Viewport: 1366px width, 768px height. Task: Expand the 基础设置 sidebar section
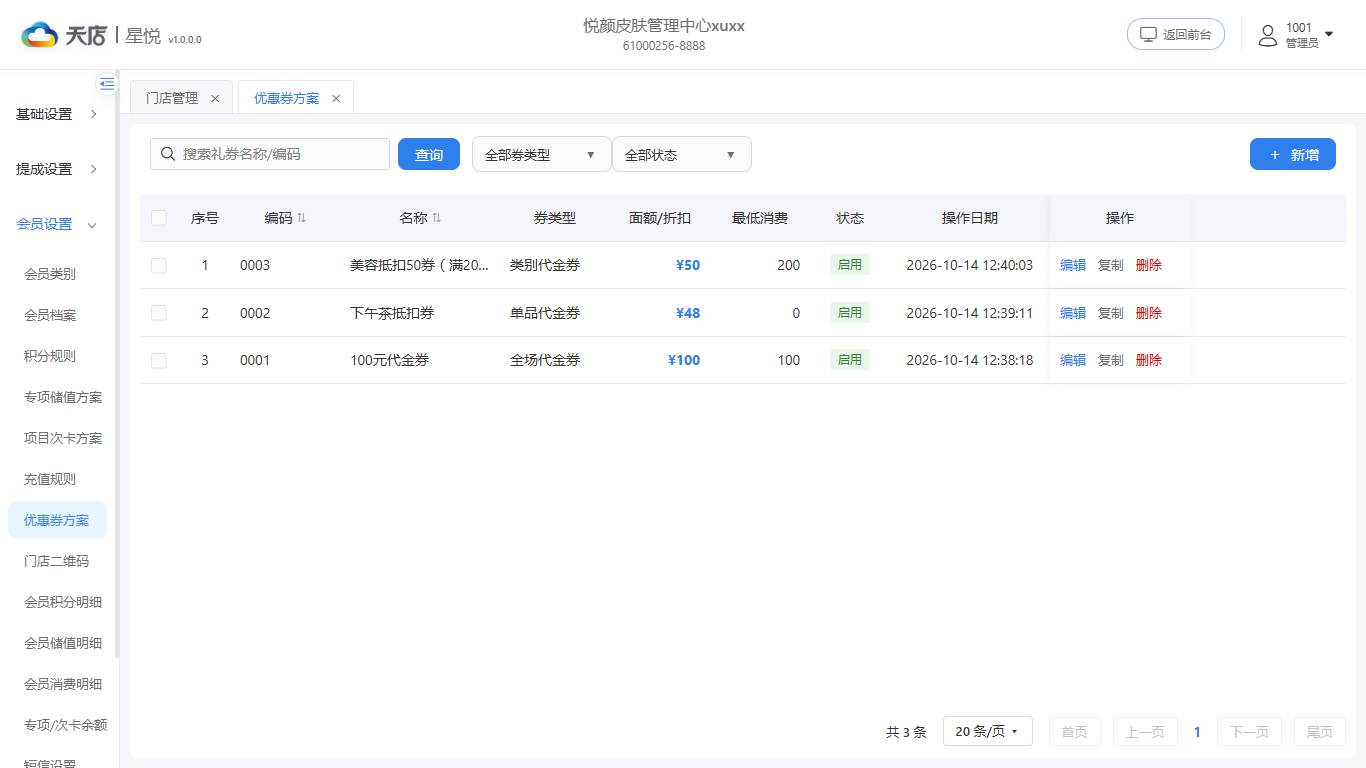pyautogui.click(x=58, y=114)
